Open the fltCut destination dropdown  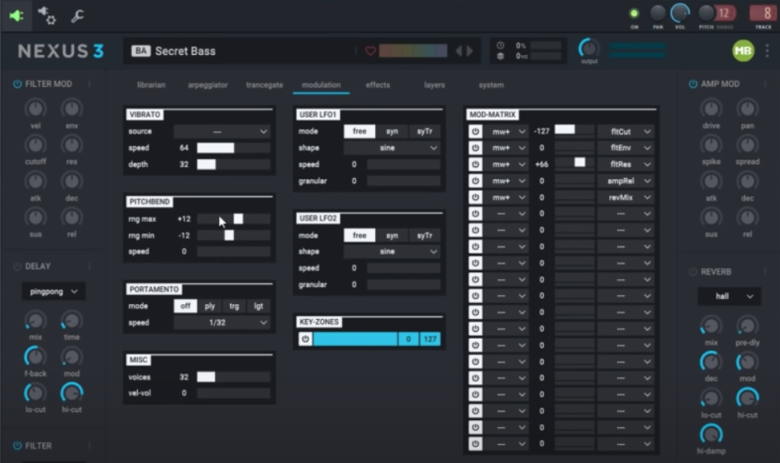coord(625,132)
